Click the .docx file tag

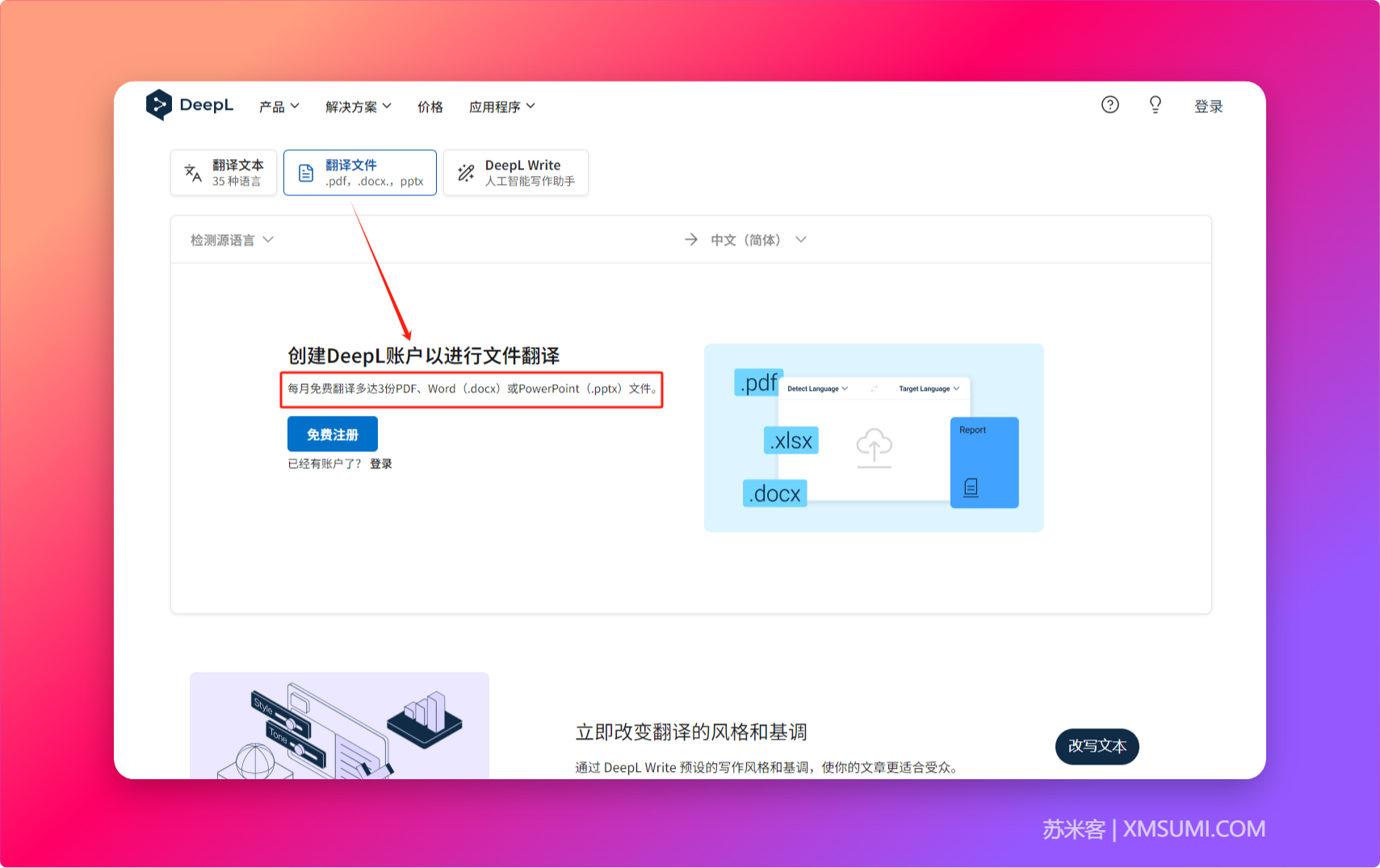774,493
